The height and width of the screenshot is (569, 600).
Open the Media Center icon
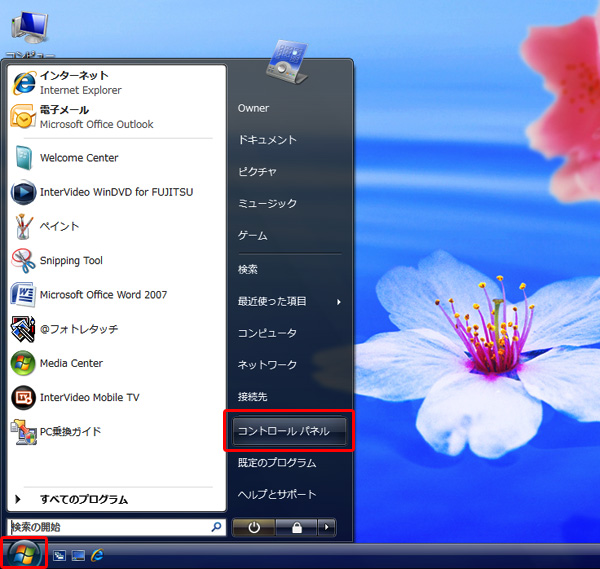(23, 363)
